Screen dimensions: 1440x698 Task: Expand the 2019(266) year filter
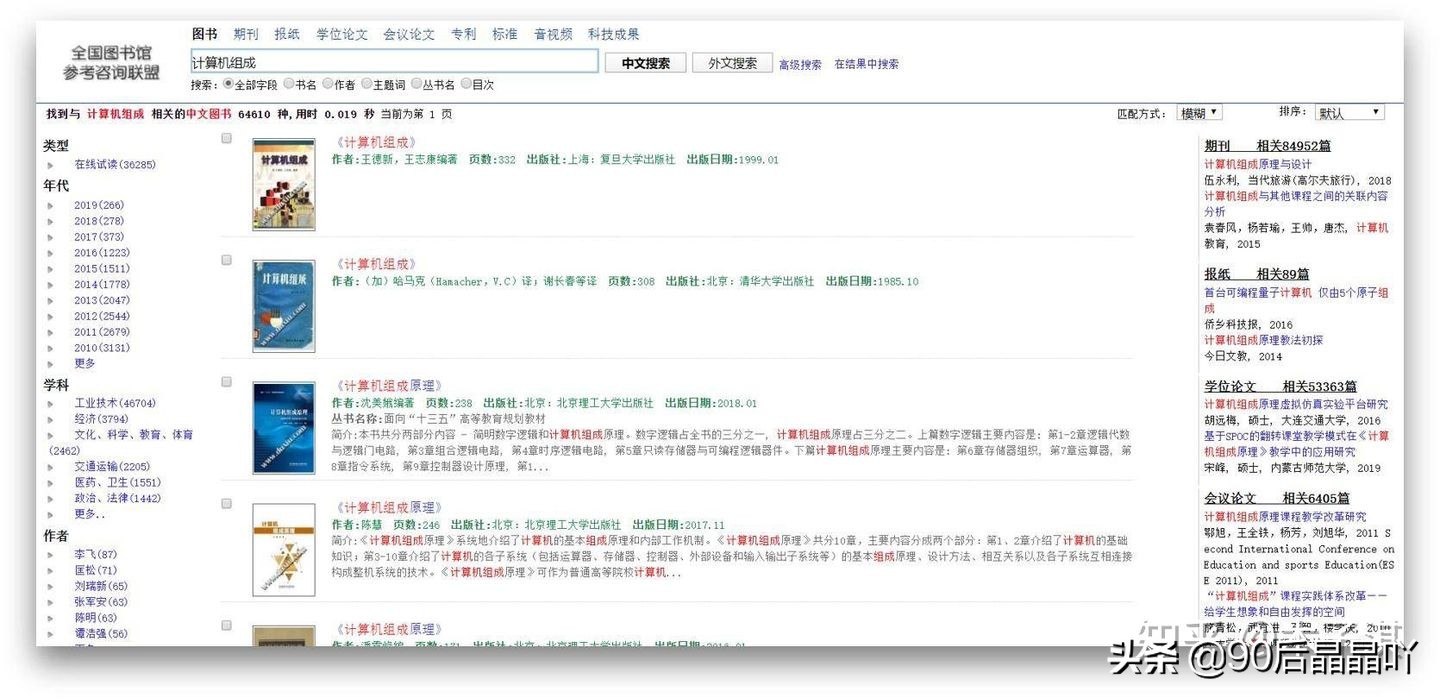click(52, 204)
